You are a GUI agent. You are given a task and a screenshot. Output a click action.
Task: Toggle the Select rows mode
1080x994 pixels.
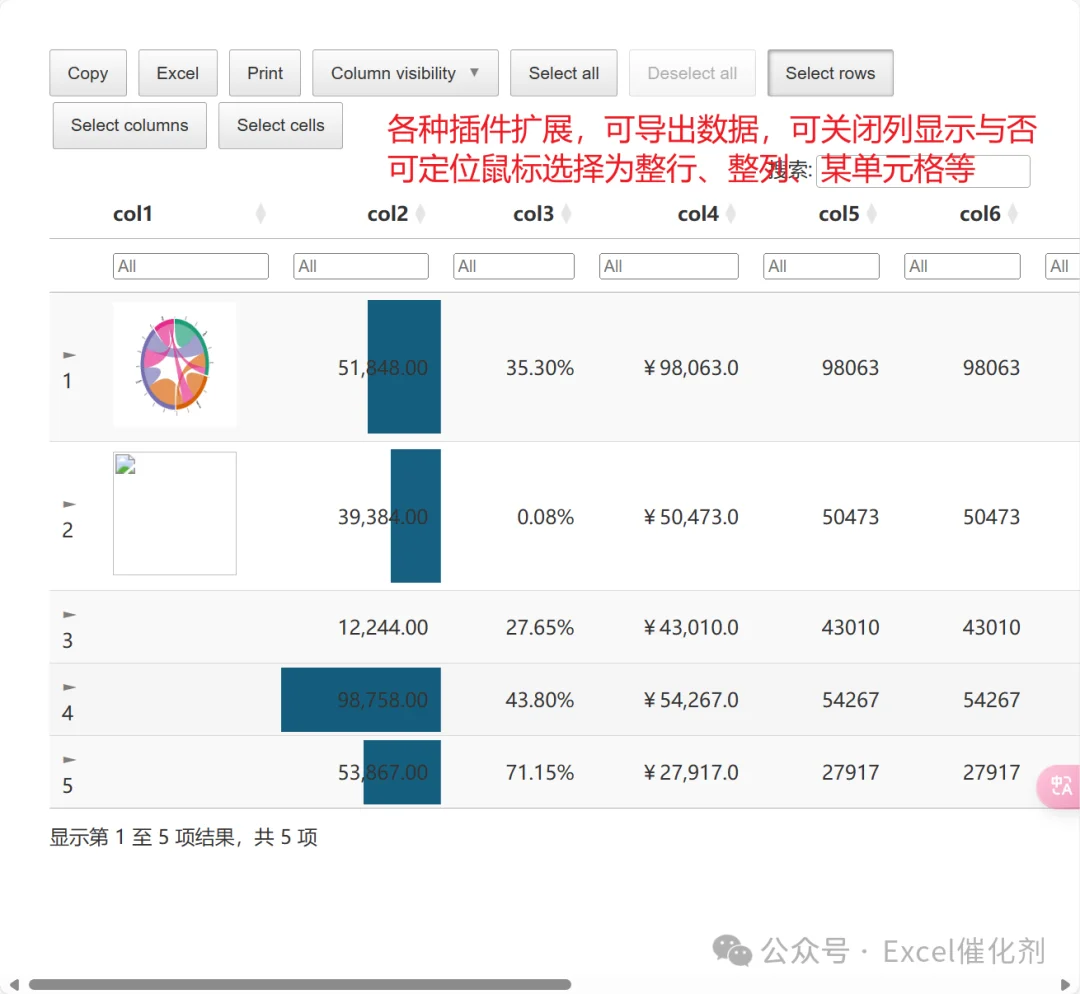830,73
